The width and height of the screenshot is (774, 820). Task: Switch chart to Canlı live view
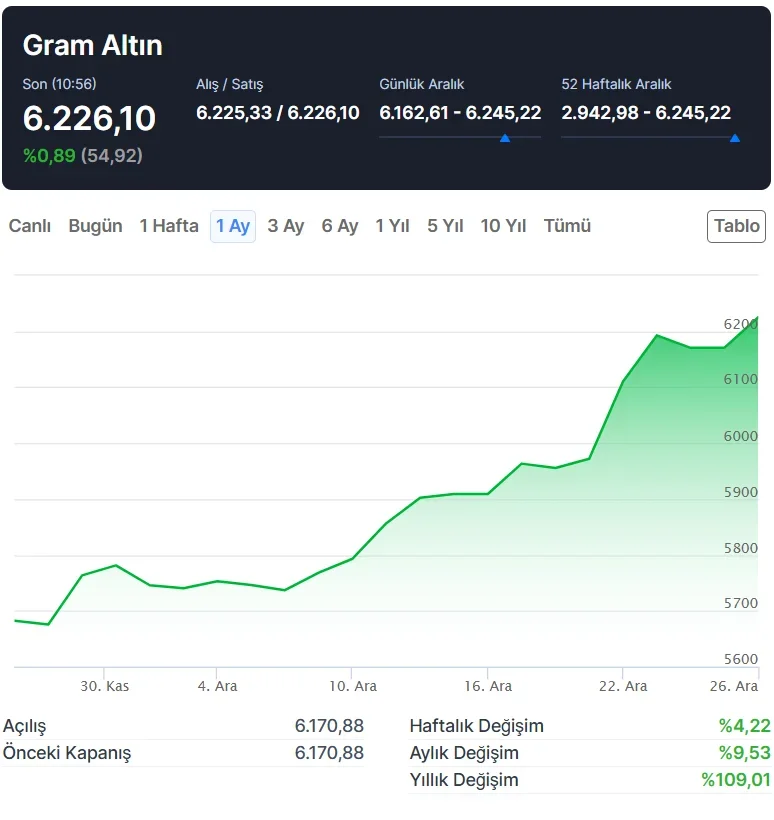30,226
